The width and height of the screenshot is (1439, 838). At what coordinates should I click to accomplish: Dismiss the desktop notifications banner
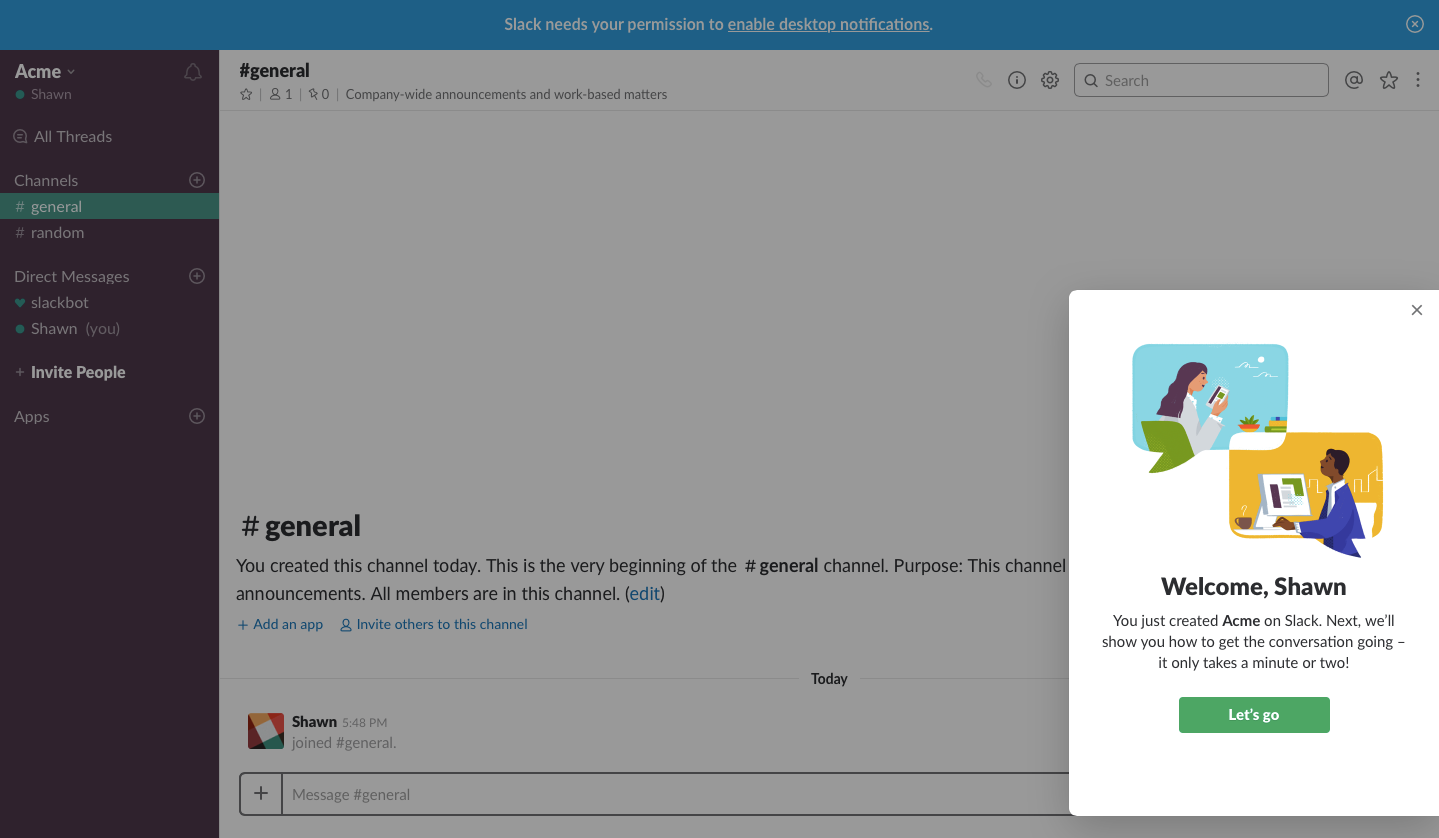(1415, 24)
